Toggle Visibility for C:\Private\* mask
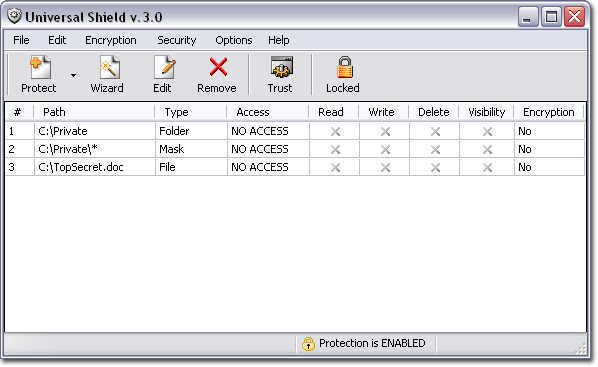Screen dimensions: 598x367 [x=487, y=150]
